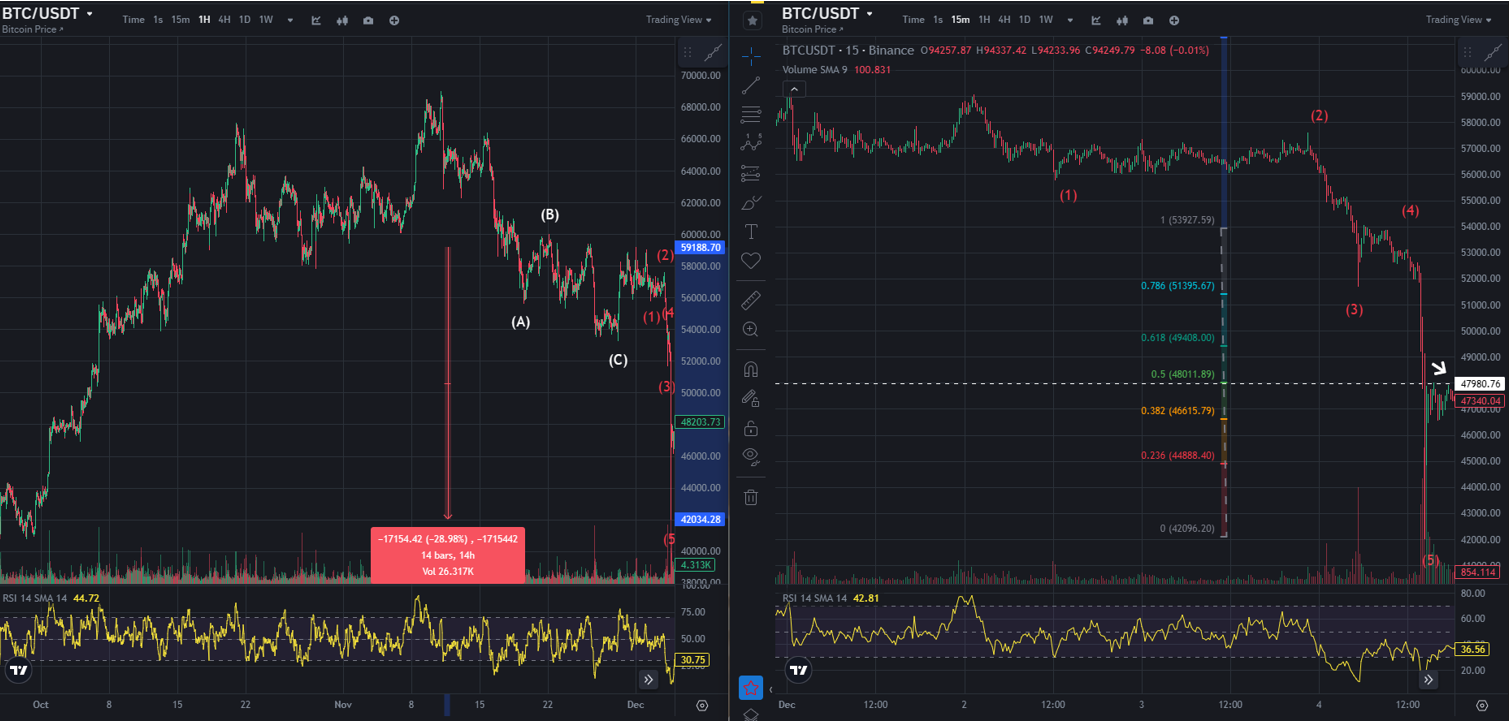Screen dimensions: 1511x721
Task: Open indicators icon in the right chart toolbar
Action: click(1097, 20)
